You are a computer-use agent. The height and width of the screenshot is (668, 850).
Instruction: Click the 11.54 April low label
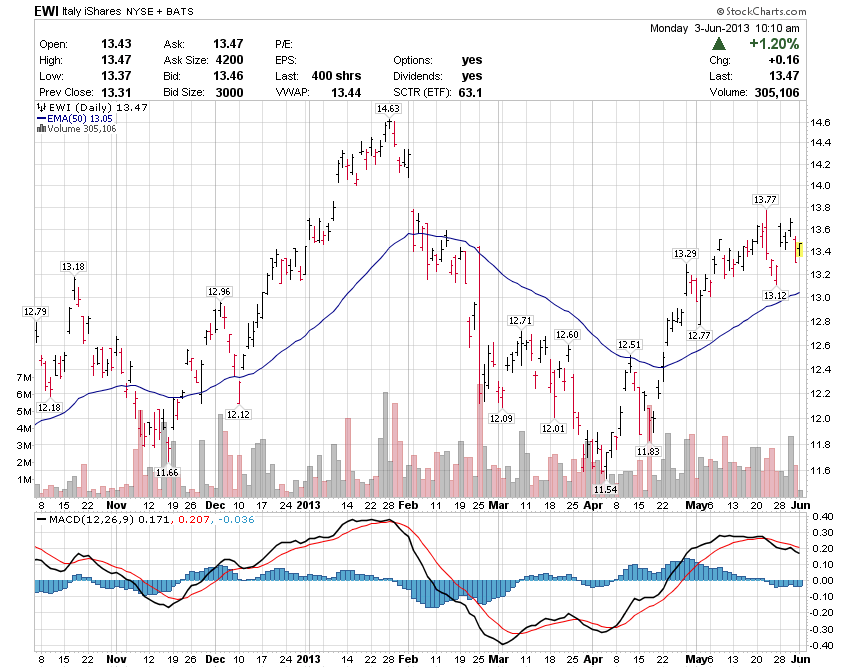pyautogui.click(x=606, y=490)
